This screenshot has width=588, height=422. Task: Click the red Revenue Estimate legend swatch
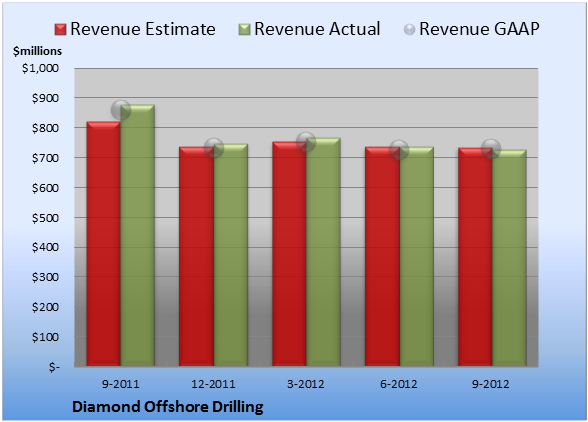coord(60,30)
